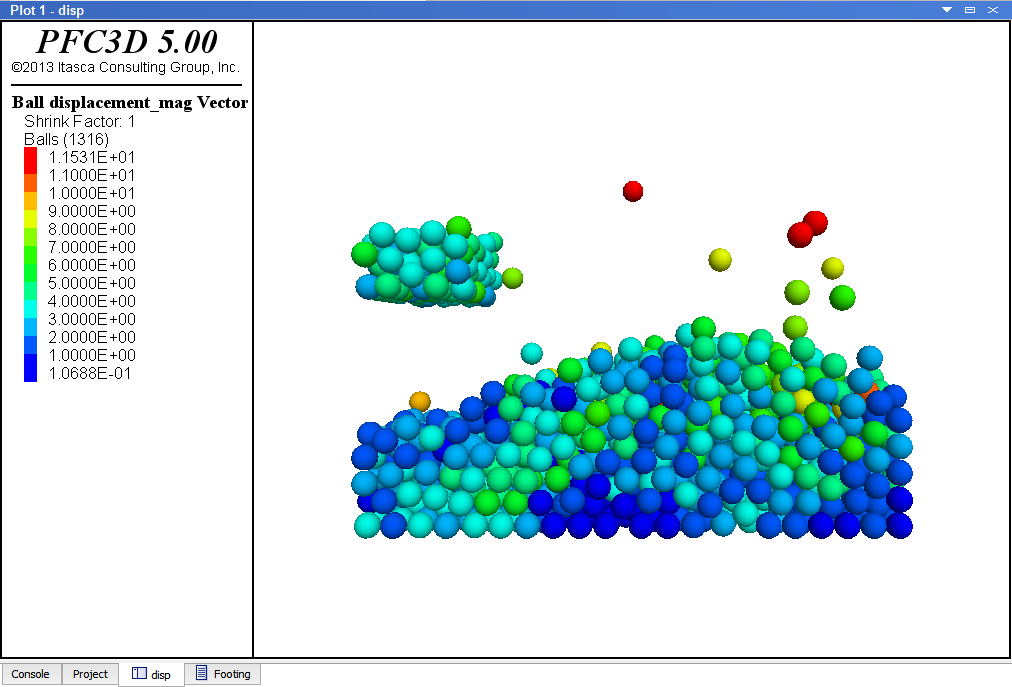
Task: Click the yellow 9.0000E+00 legend swatch
Action: click(31, 211)
